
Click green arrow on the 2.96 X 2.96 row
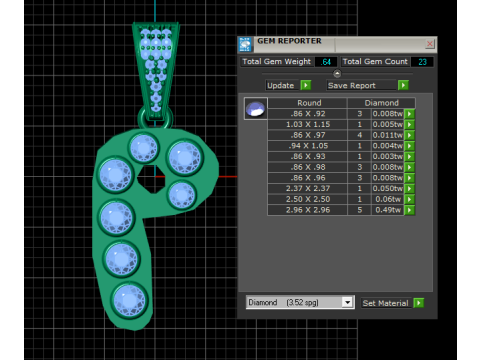[409, 210]
